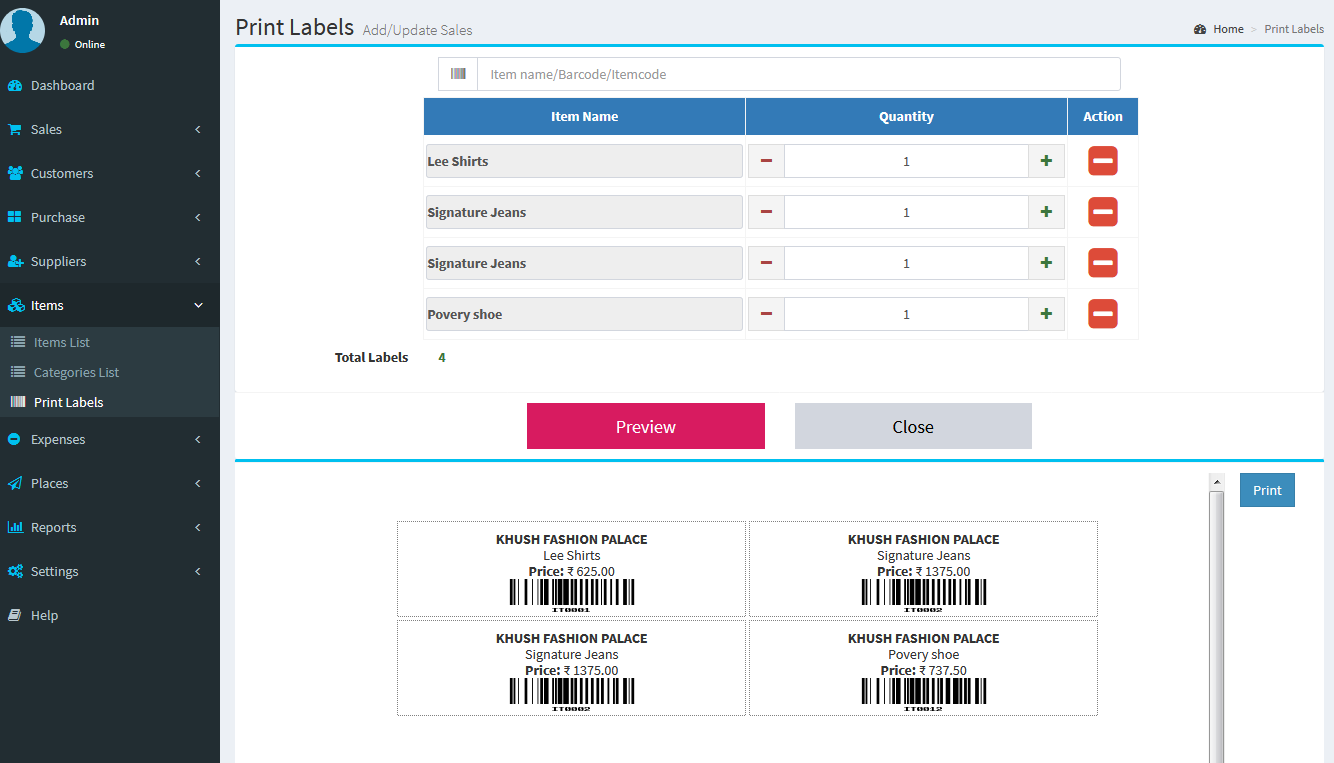Follow the Home breadcrumb link

(x=1228, y=30)
